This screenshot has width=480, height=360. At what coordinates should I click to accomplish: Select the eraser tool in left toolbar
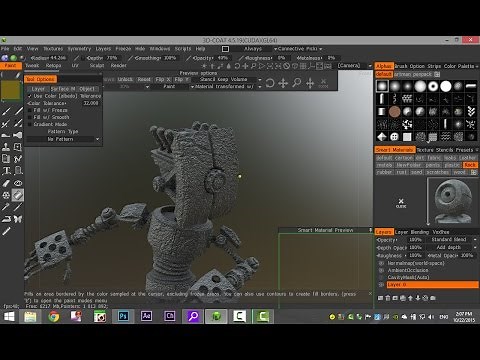[6, 183]
